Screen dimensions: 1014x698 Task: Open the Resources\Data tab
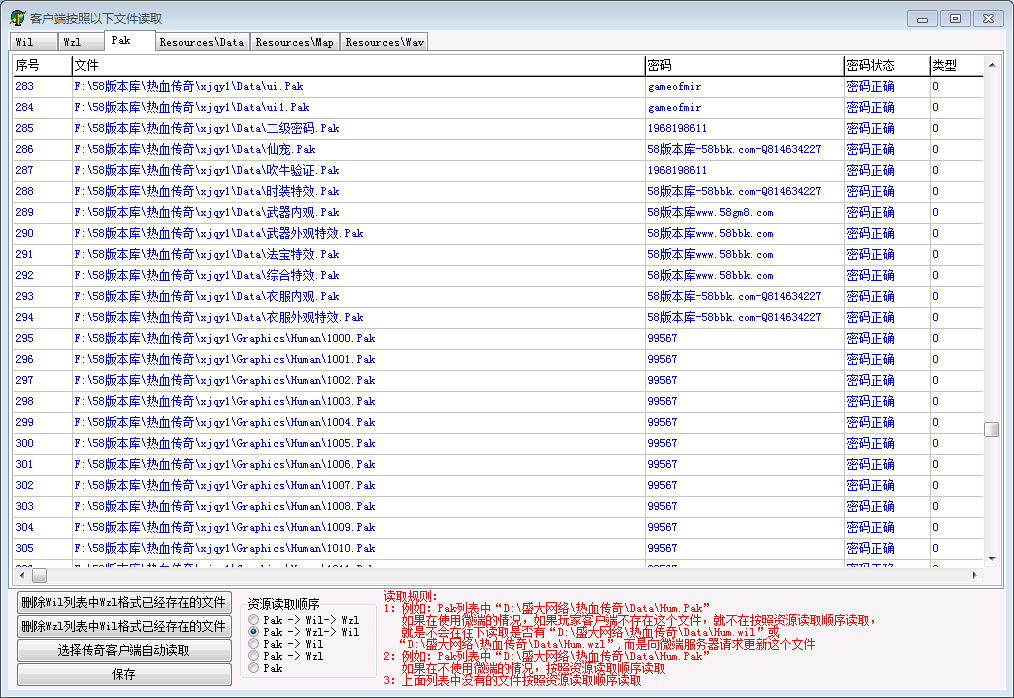coord(202,42)
